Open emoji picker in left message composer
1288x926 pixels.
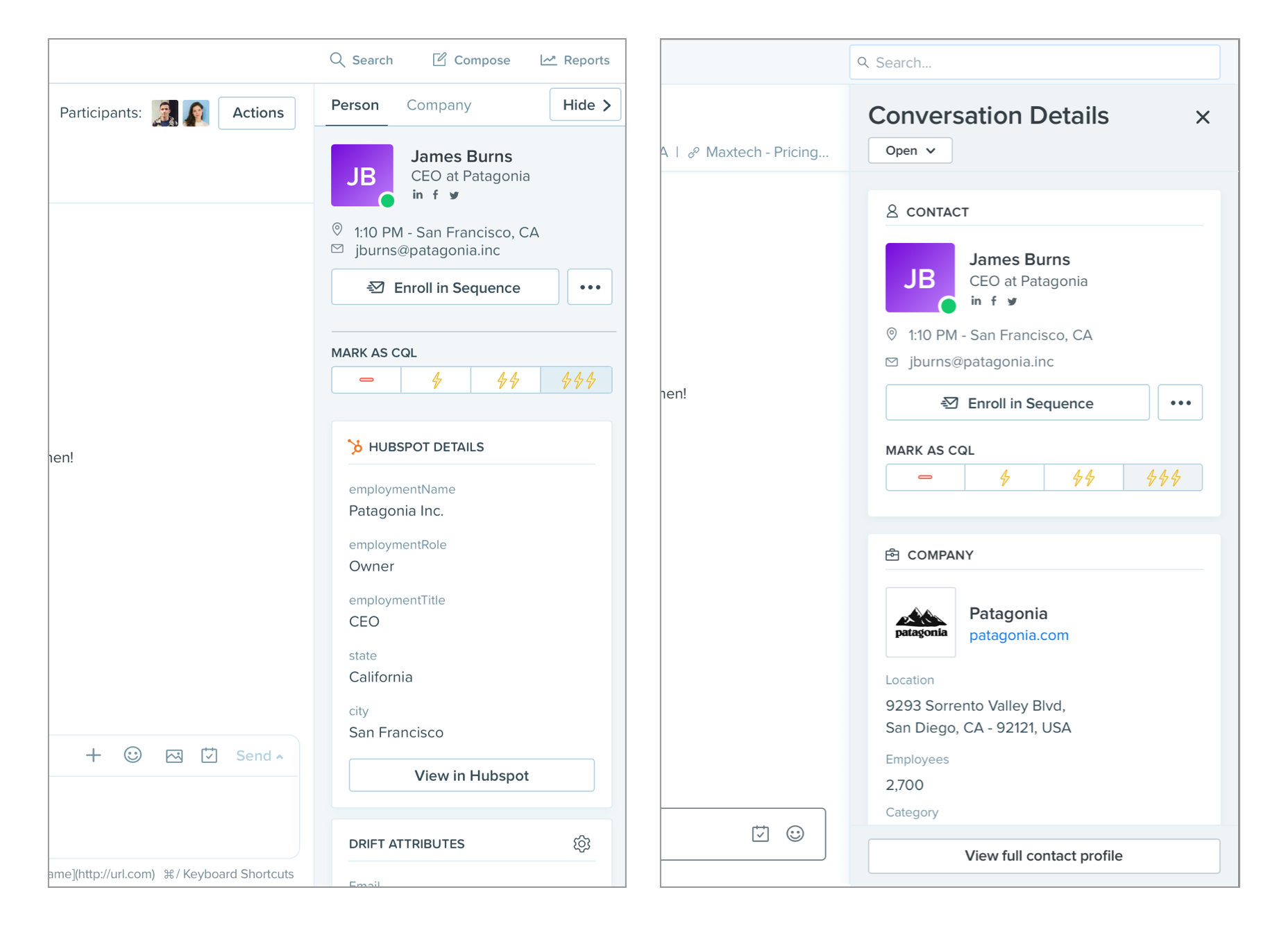[x=133, y=755]
